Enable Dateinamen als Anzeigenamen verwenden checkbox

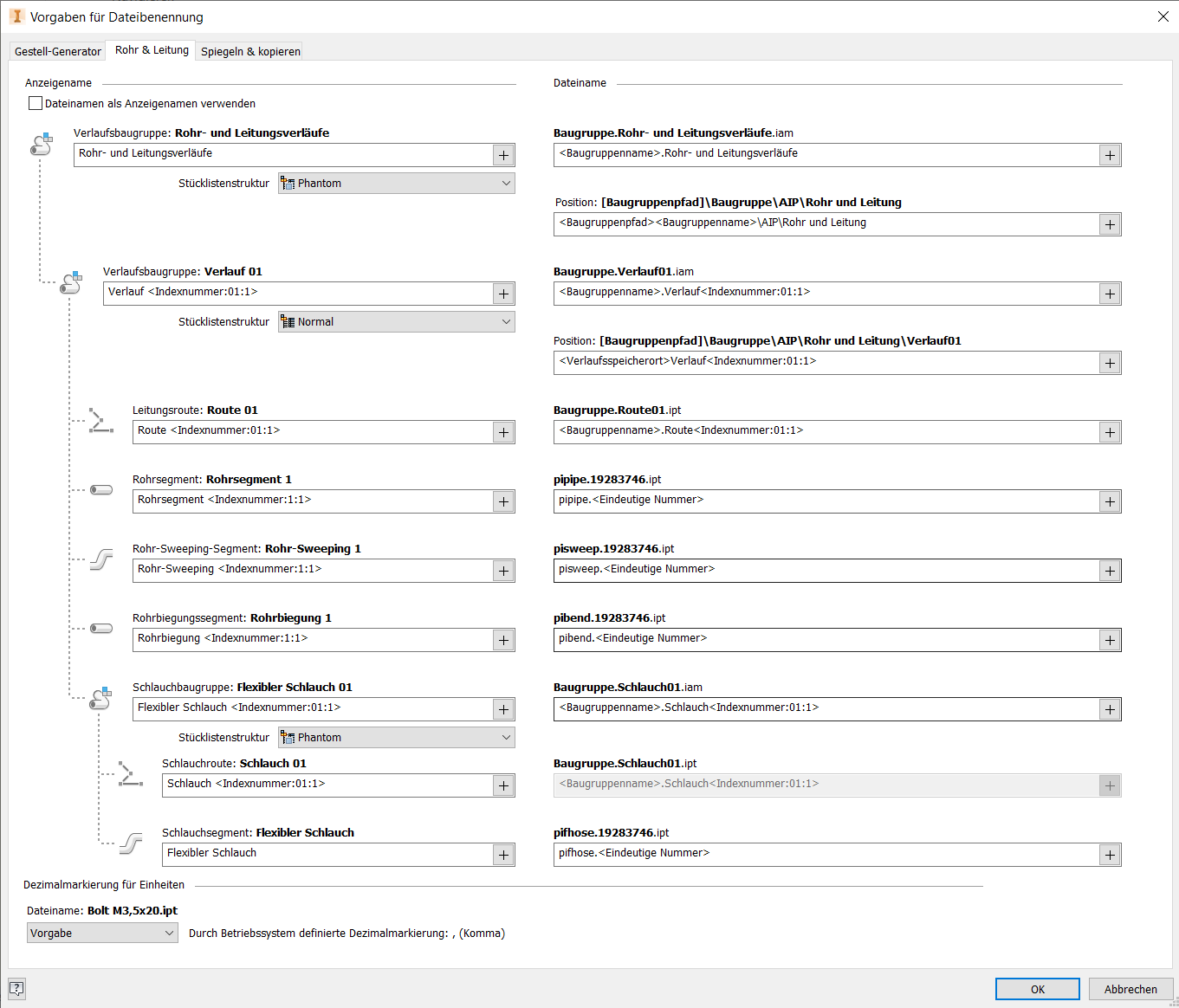point(36,104)
